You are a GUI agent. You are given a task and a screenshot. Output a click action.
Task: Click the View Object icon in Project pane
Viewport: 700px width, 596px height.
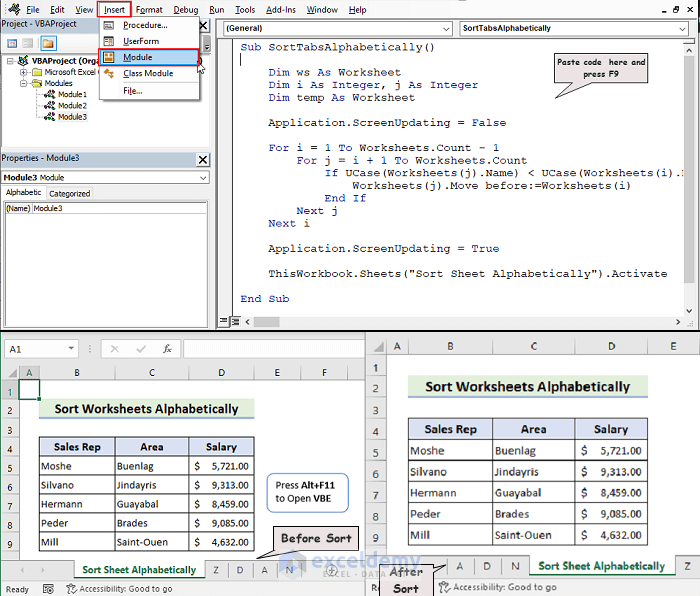point(28,43)
